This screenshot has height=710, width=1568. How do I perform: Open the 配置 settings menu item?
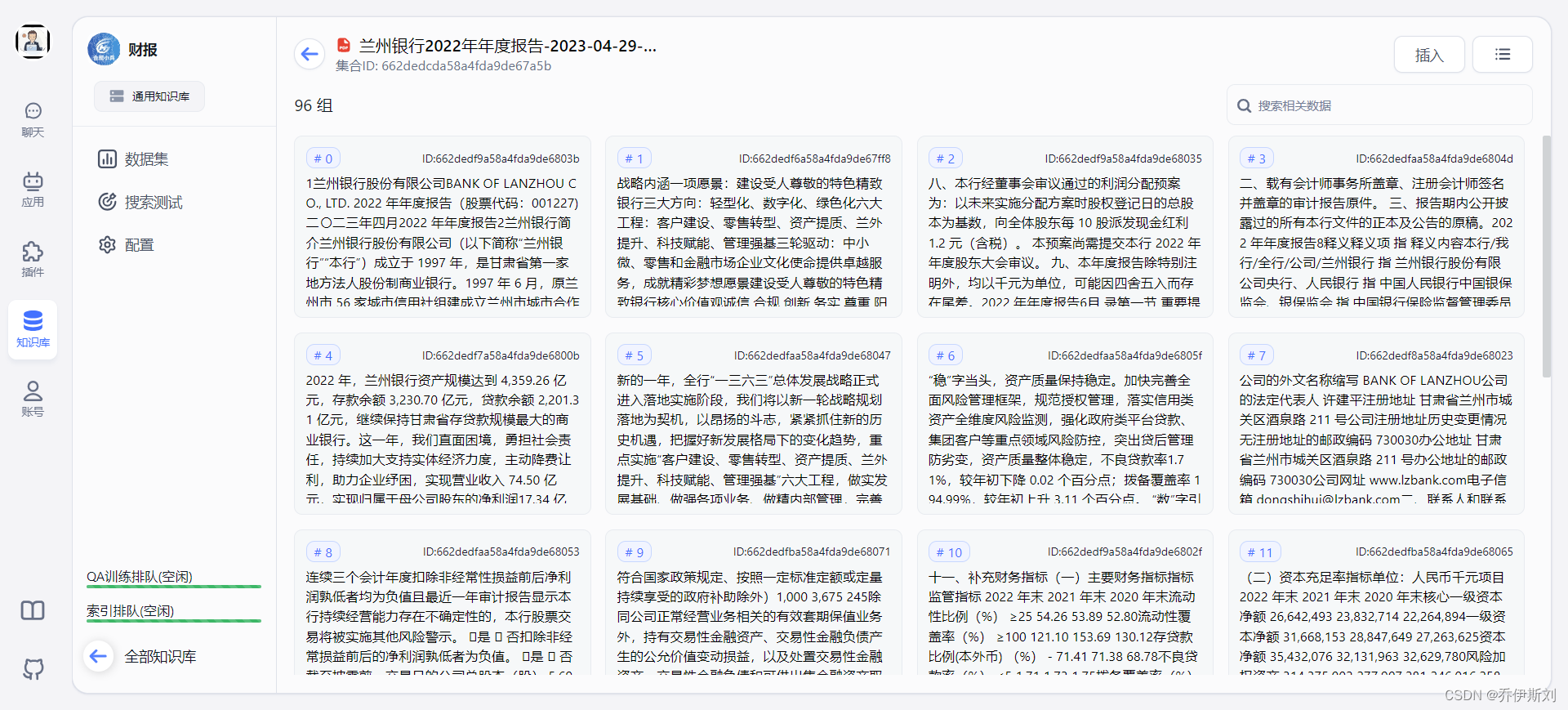click(x=126, y=244)
